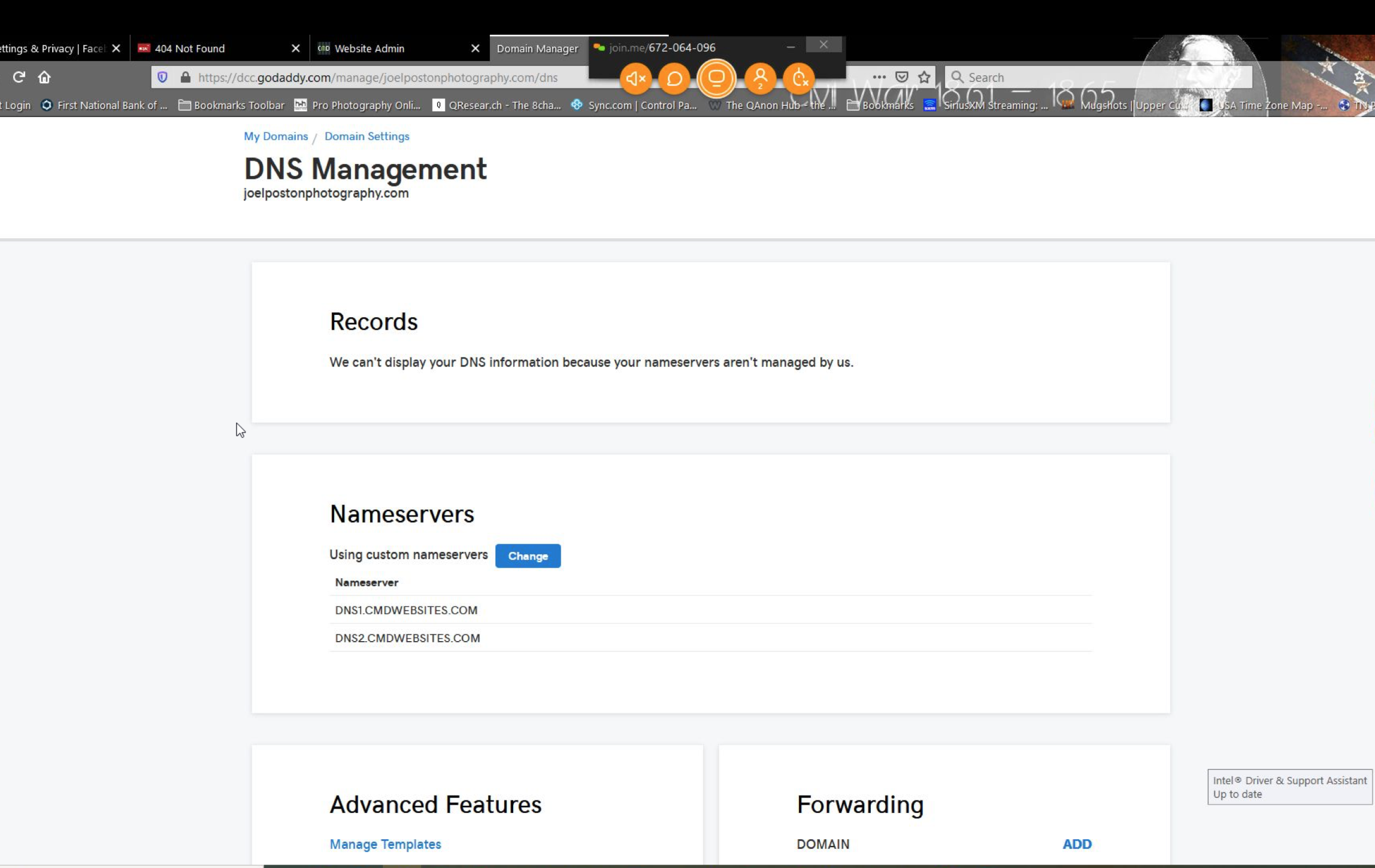Open the join.me chat bubble icon

pos(674,78)
